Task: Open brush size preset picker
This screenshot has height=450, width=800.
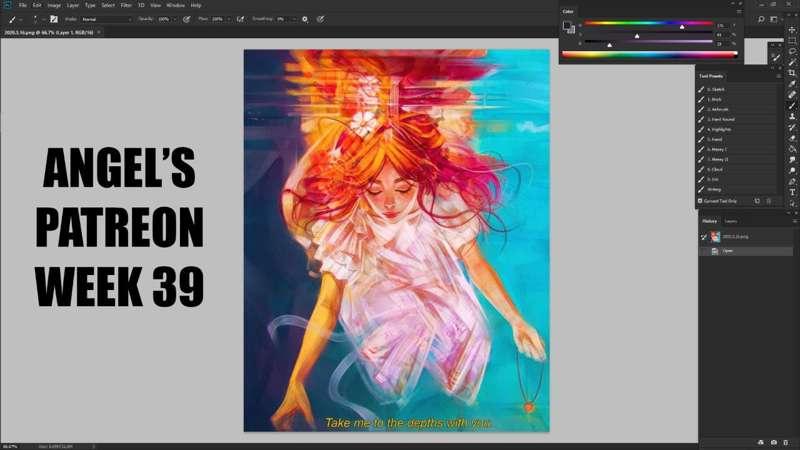Action: [x=35, y=19]
